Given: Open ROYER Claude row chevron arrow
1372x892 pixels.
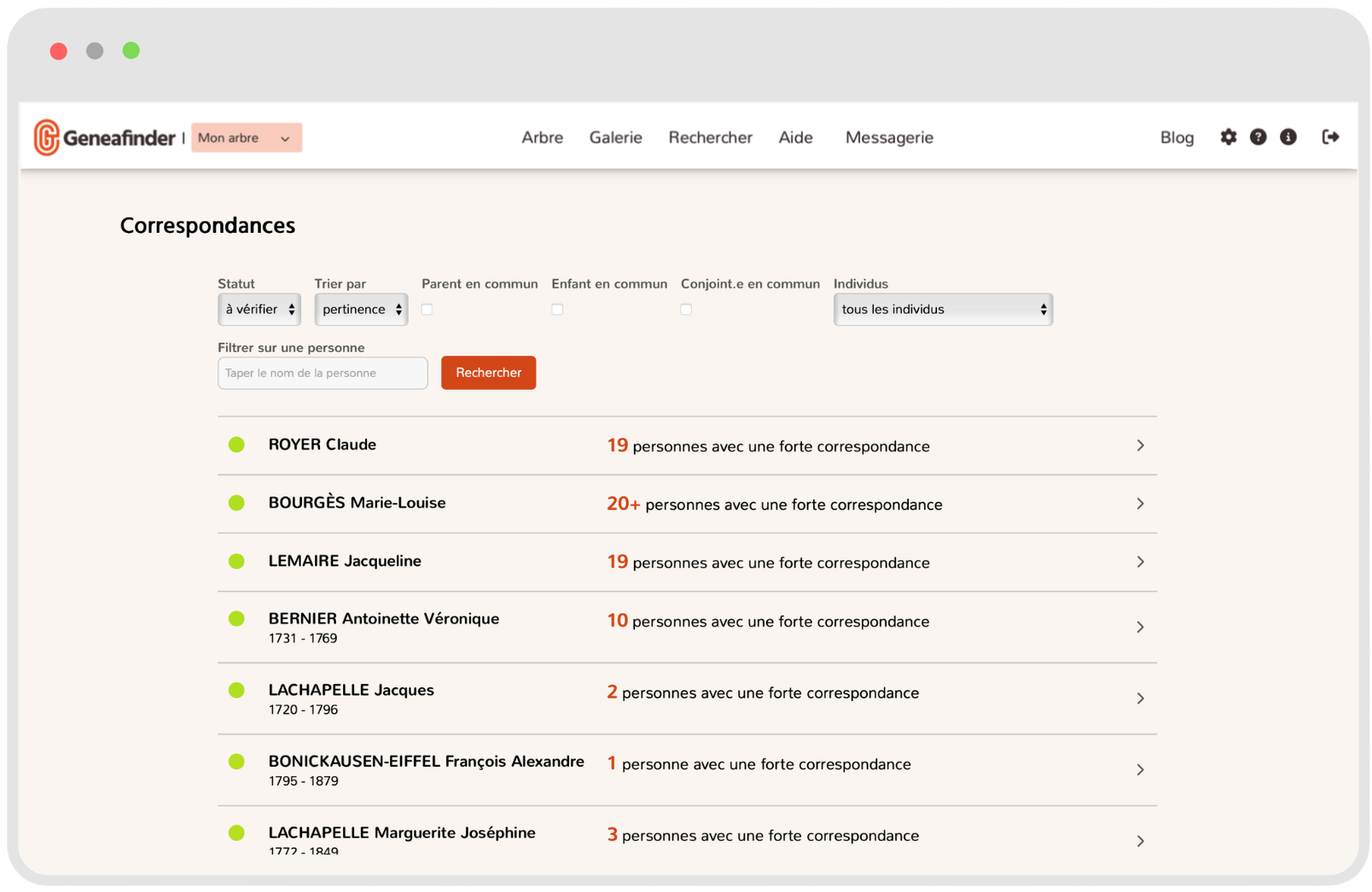Looking at the screenshot, I should [1140, 446].
